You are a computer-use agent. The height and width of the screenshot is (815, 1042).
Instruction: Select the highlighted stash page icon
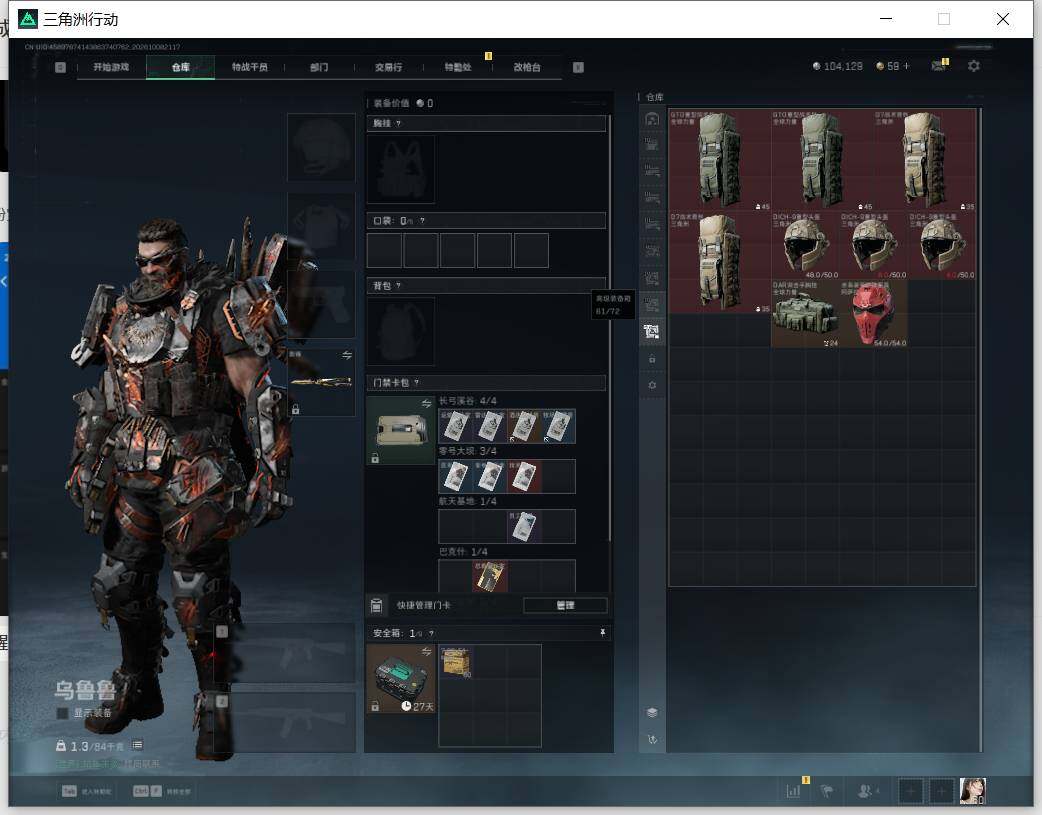[x=652, y=332]
